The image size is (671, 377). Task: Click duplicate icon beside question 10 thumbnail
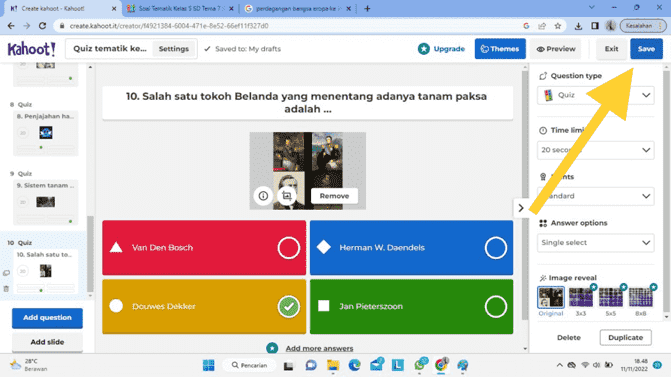click(6, 273)
